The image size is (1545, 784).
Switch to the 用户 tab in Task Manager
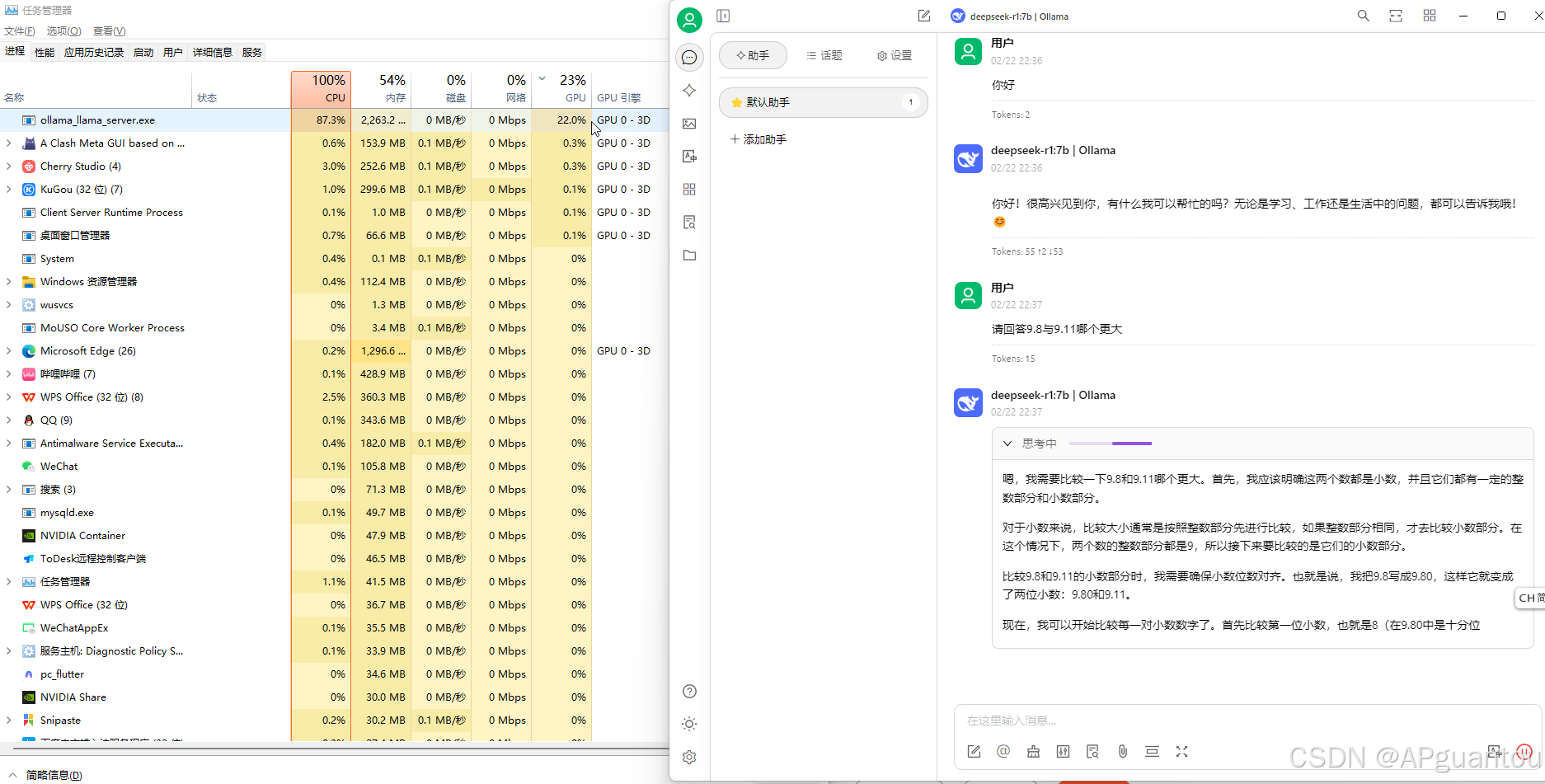[x=173, y=52]
